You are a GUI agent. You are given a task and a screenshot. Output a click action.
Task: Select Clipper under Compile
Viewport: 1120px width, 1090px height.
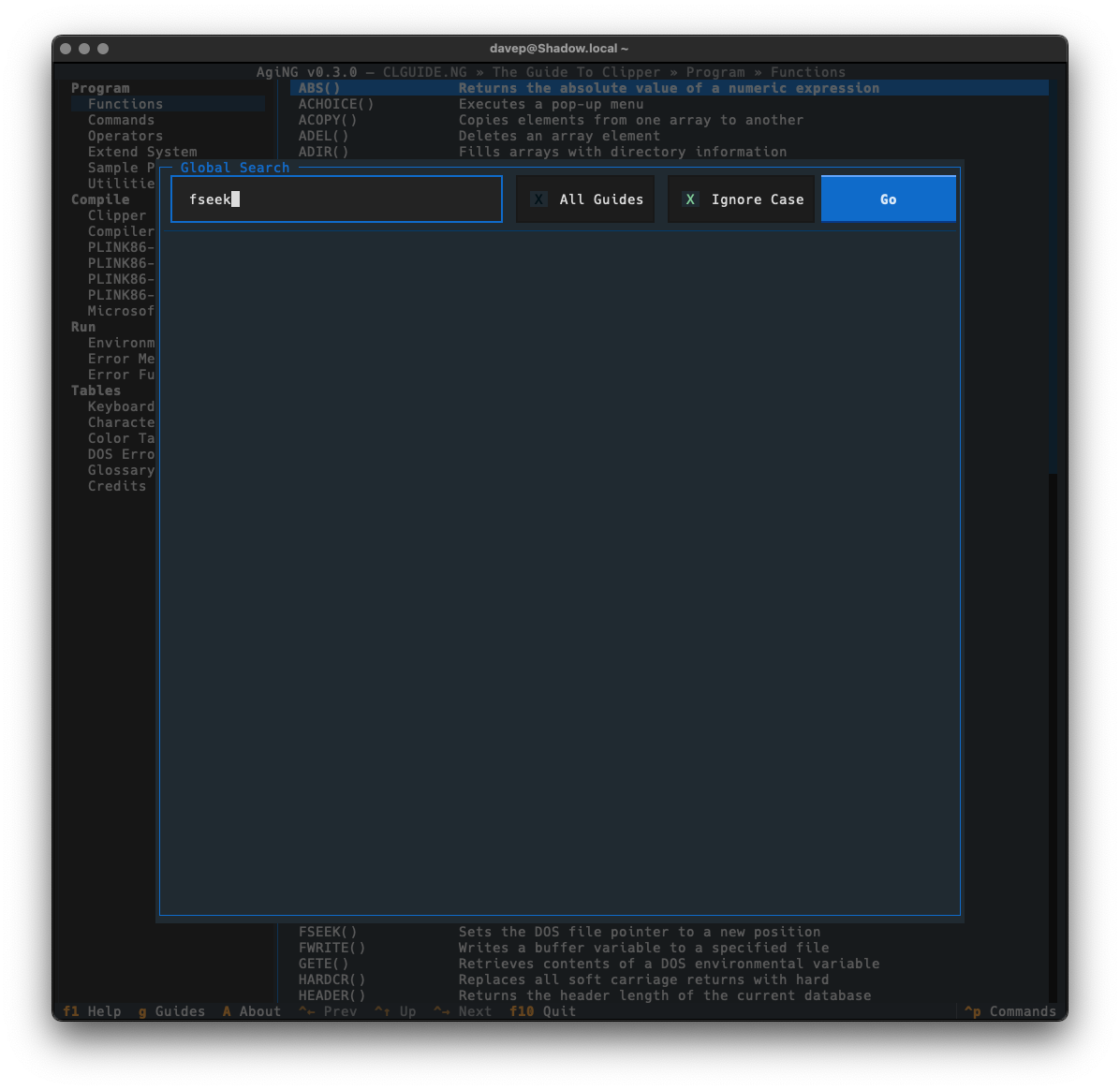pyautogui.click(x=116, y=214)
